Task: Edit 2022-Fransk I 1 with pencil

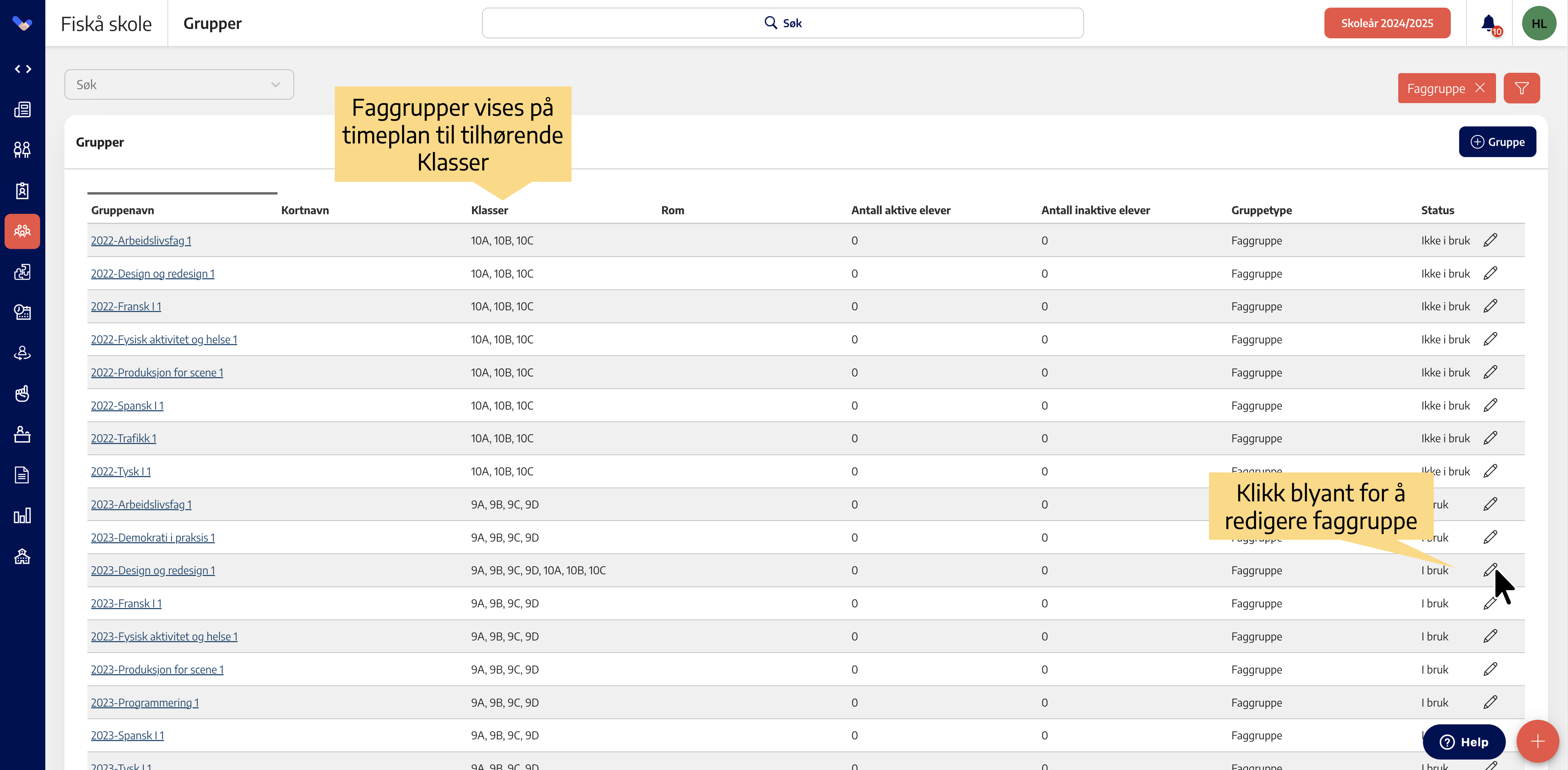Action: (1490, 306)
